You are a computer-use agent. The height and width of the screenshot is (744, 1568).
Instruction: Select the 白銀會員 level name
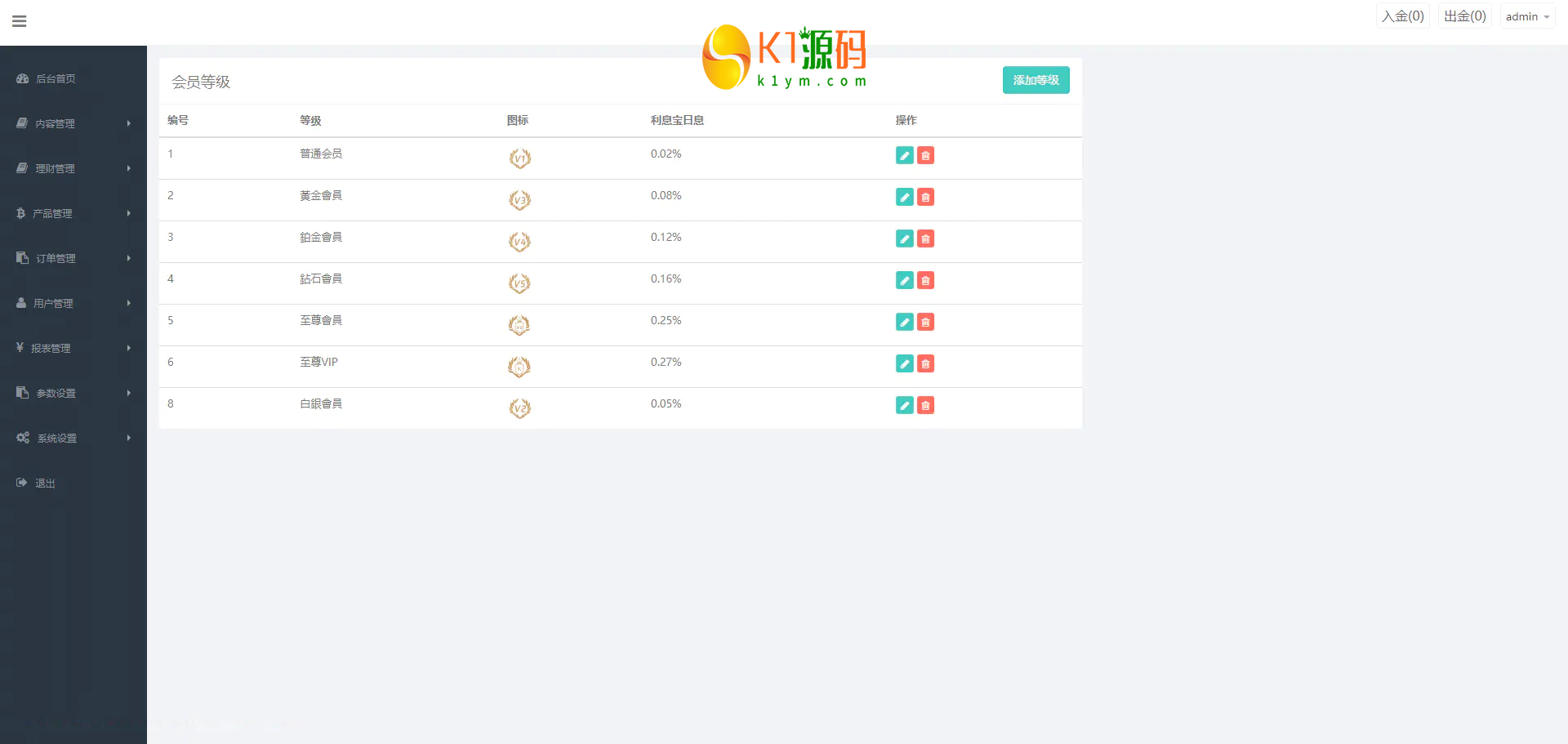pos(321,404)
